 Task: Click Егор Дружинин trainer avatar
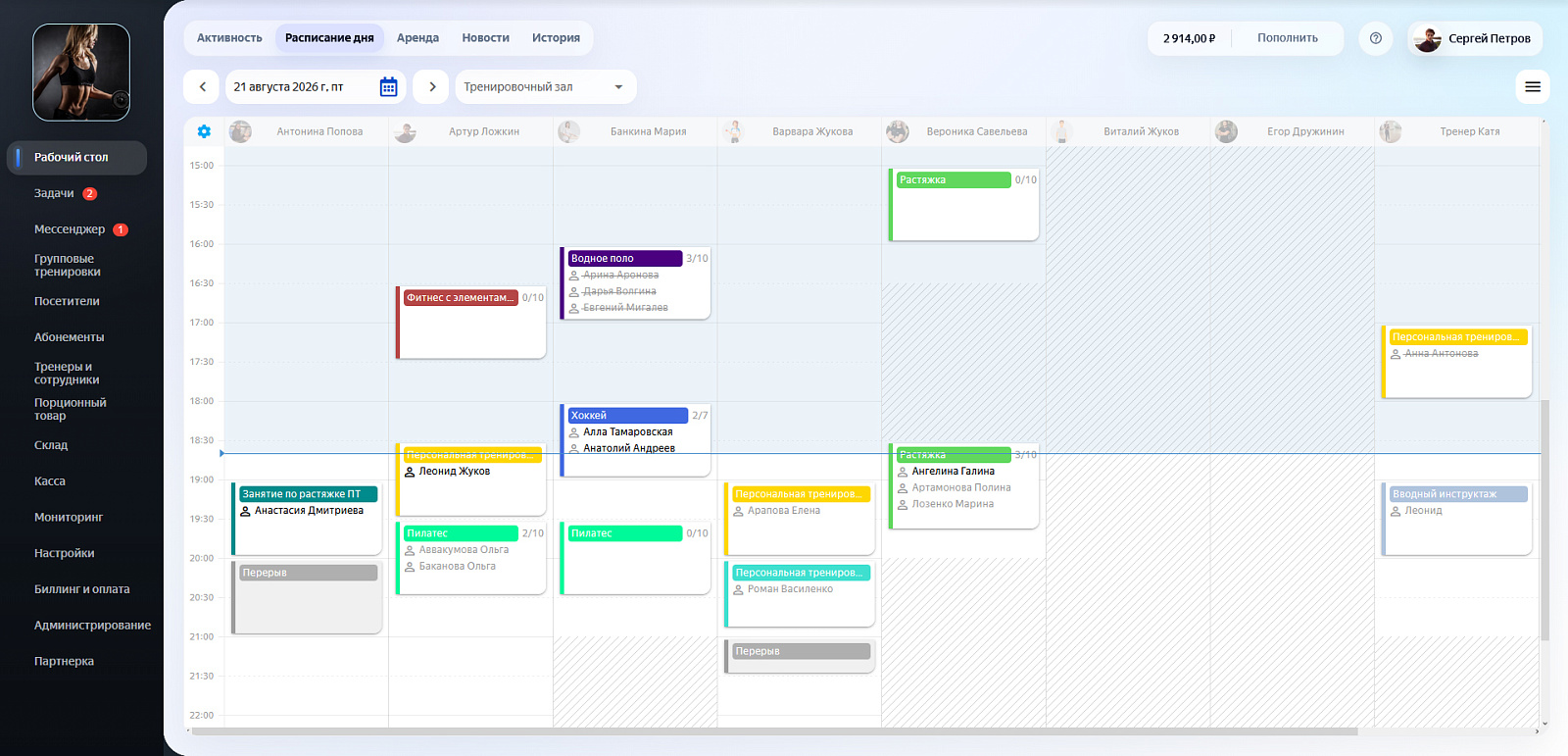tap(1226, 131)
